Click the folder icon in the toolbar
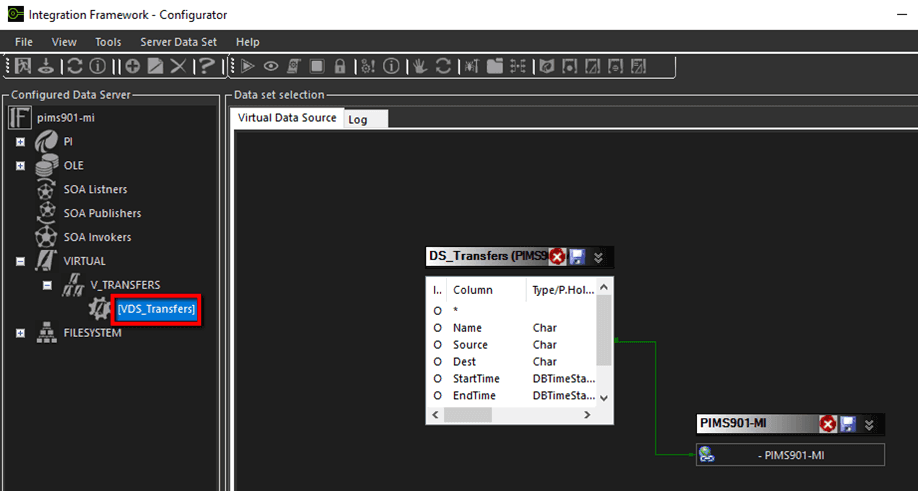918x491 pixels. click(x=495, y=66)
